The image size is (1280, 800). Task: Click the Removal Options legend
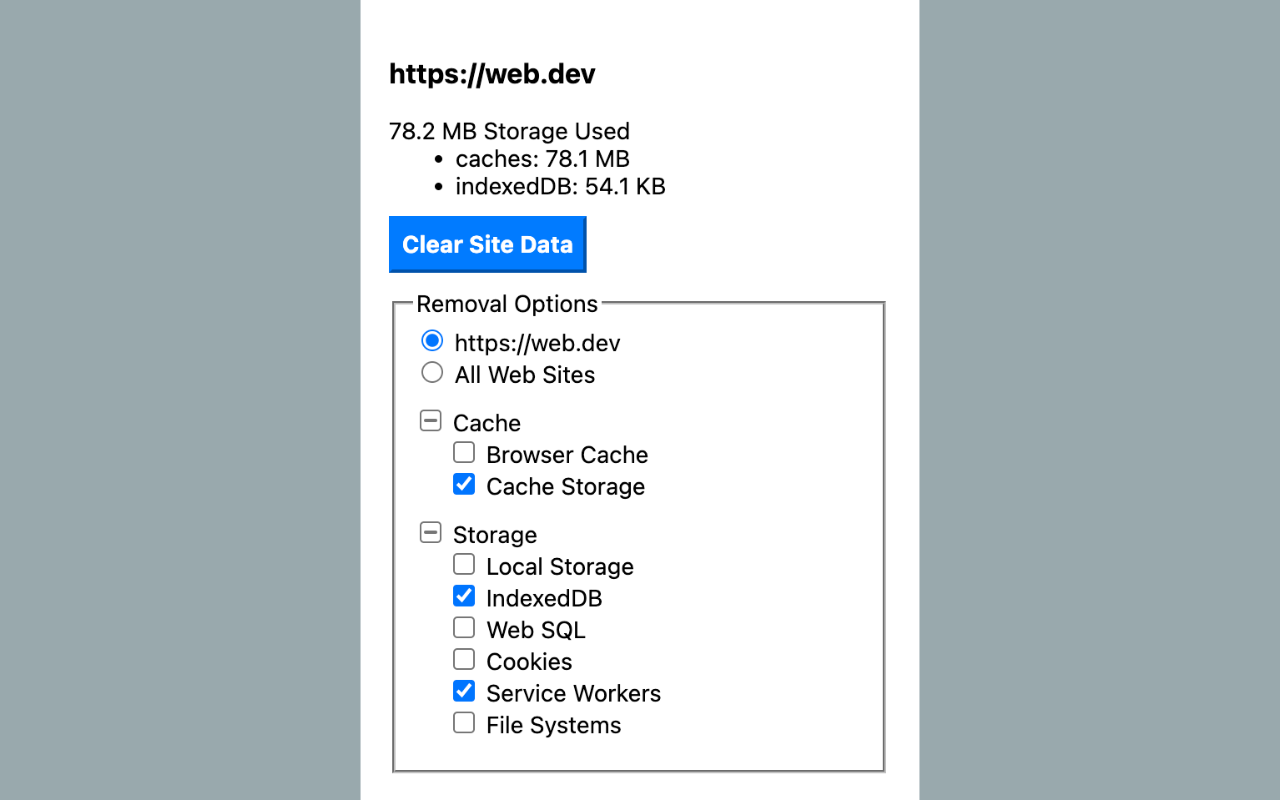tap(507, 304)
